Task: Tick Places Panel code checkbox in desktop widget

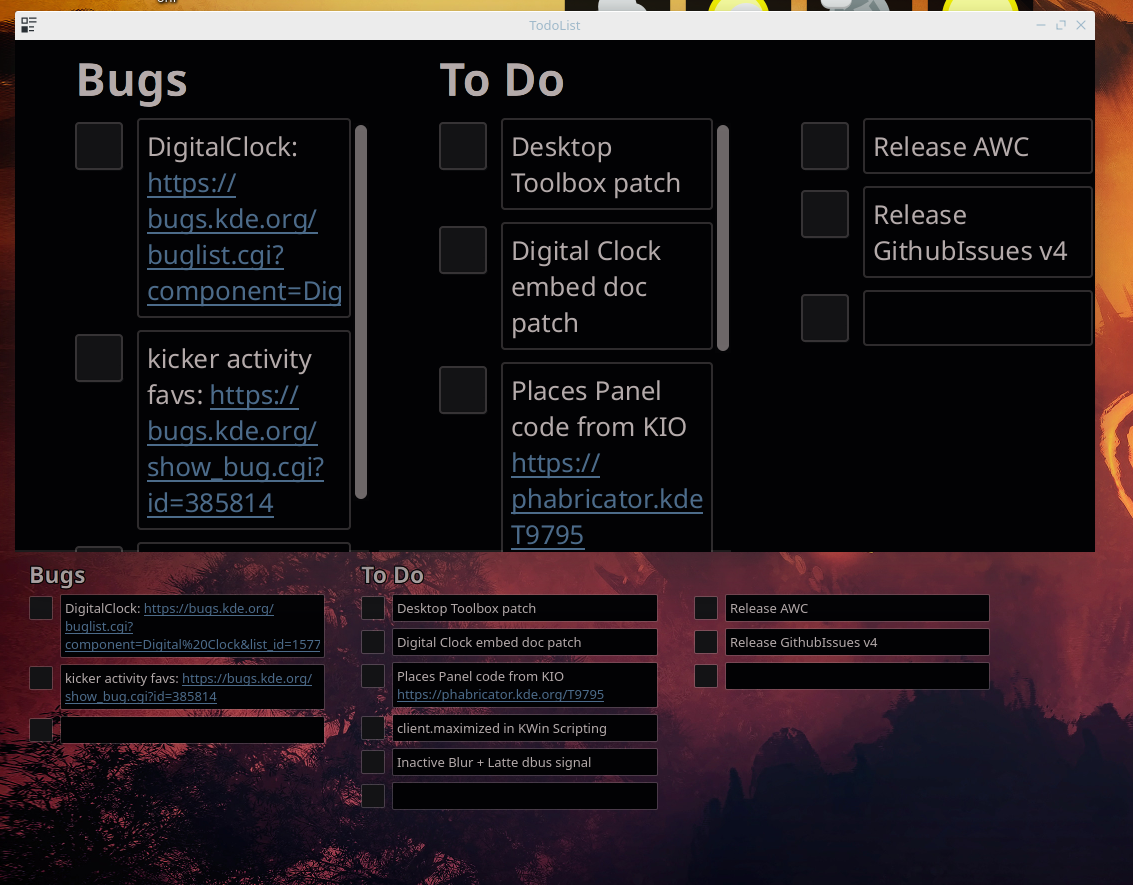Action: click(373, 675)
